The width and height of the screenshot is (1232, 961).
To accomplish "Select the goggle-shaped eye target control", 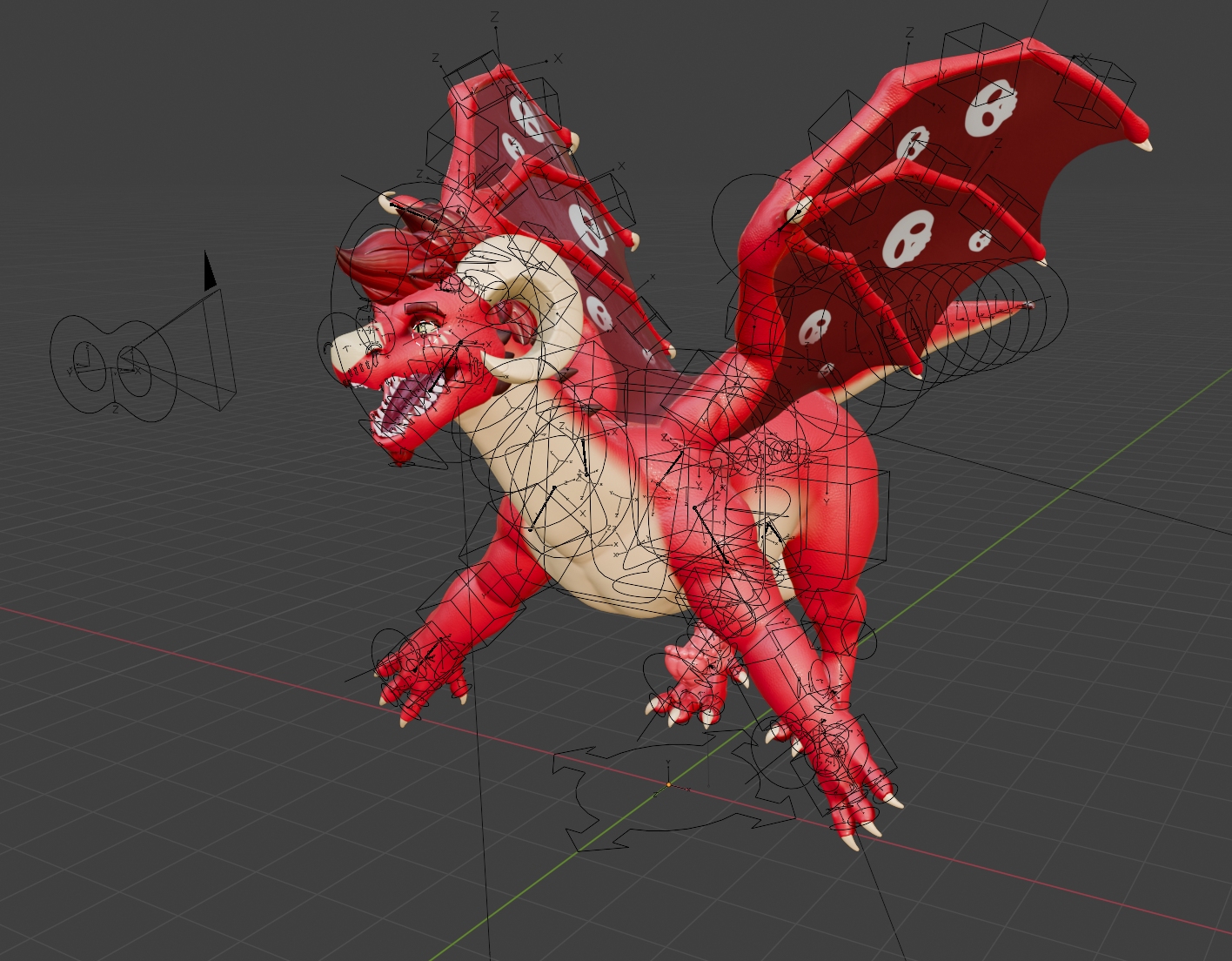I will [111, 367].
